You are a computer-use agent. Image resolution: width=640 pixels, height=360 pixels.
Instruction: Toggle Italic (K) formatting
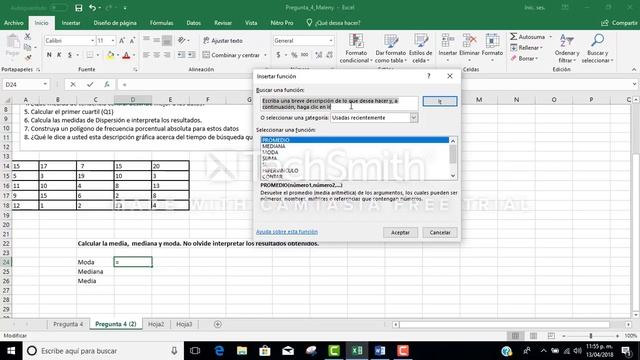click(59, 55)
